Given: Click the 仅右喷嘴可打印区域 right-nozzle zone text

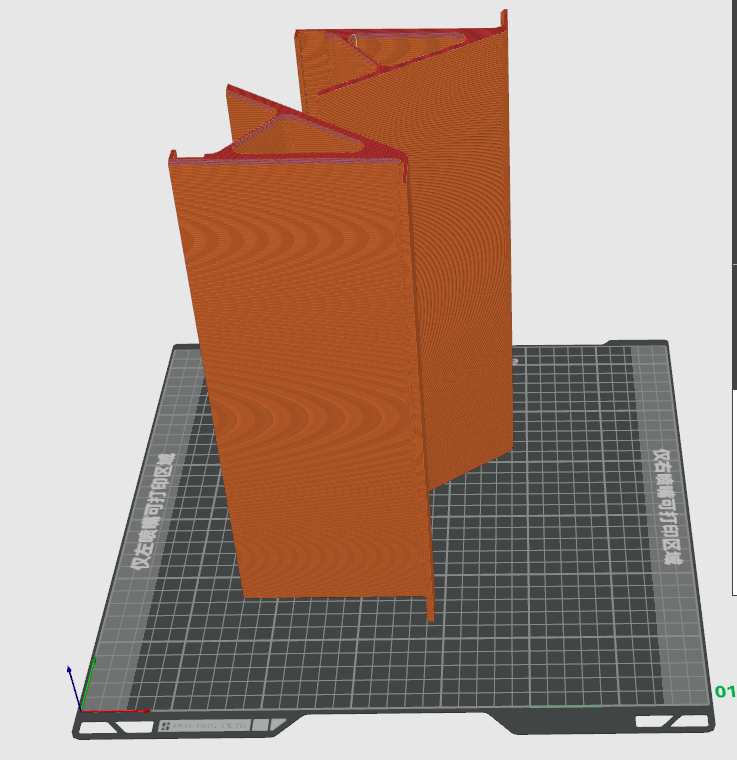Looking at the screenshot, I should [668, 507].
